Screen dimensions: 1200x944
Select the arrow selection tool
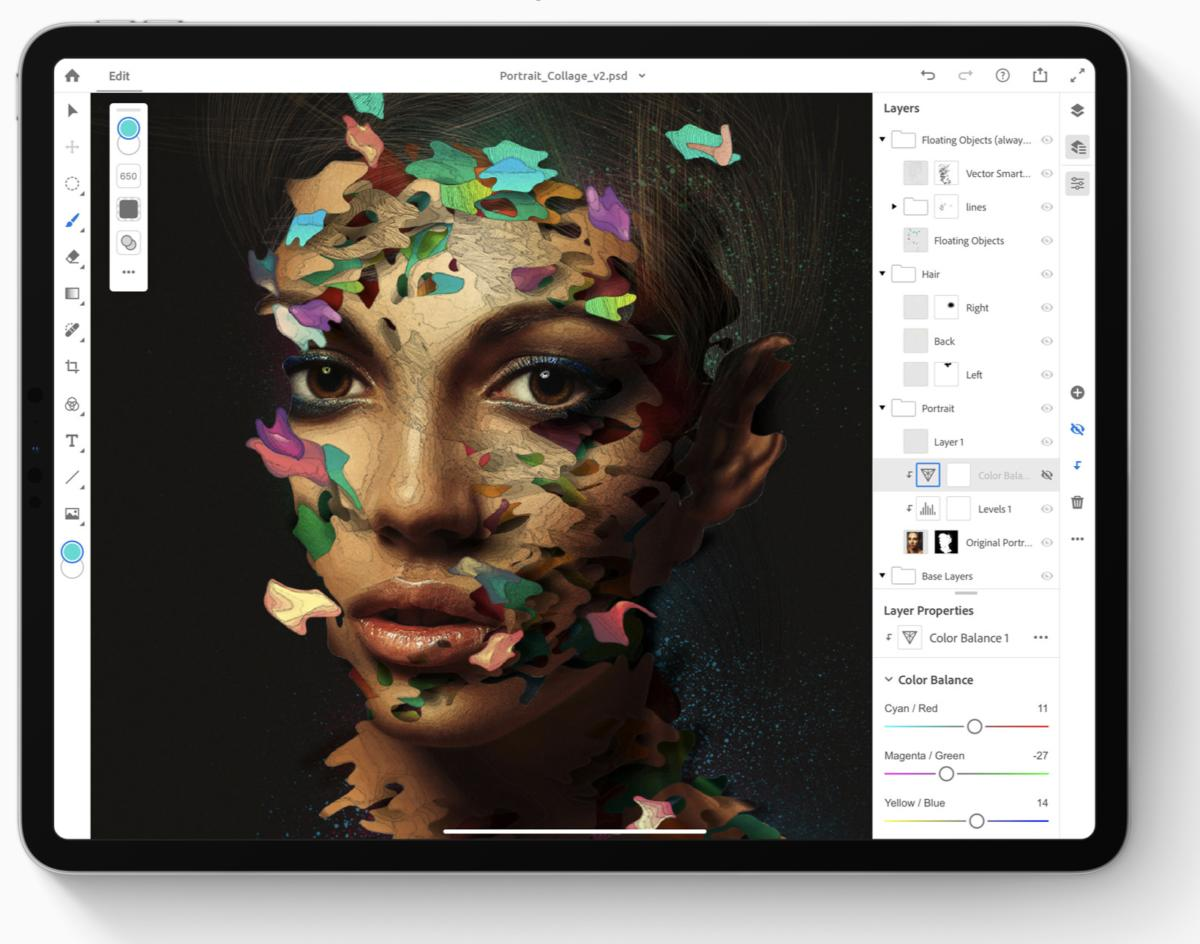point(72,111)
